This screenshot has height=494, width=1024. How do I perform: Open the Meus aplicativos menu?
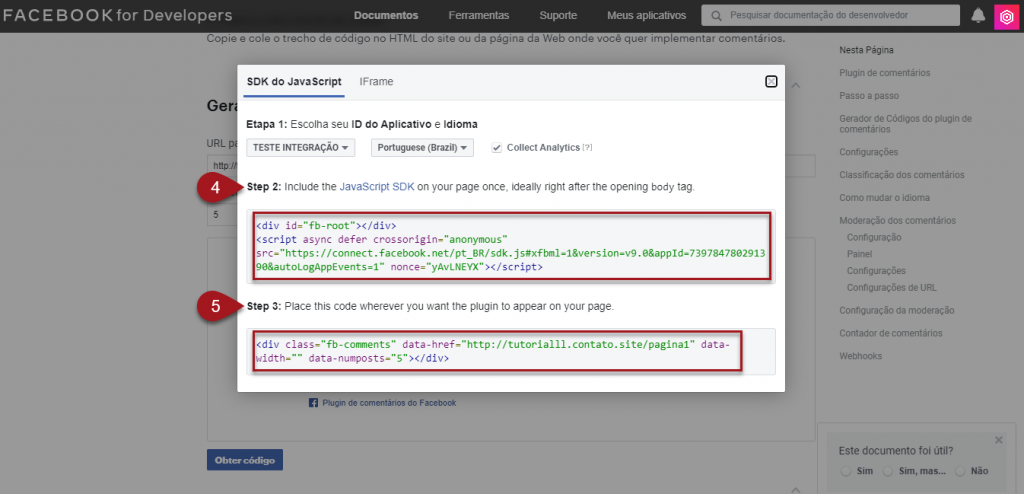(646, 16)
